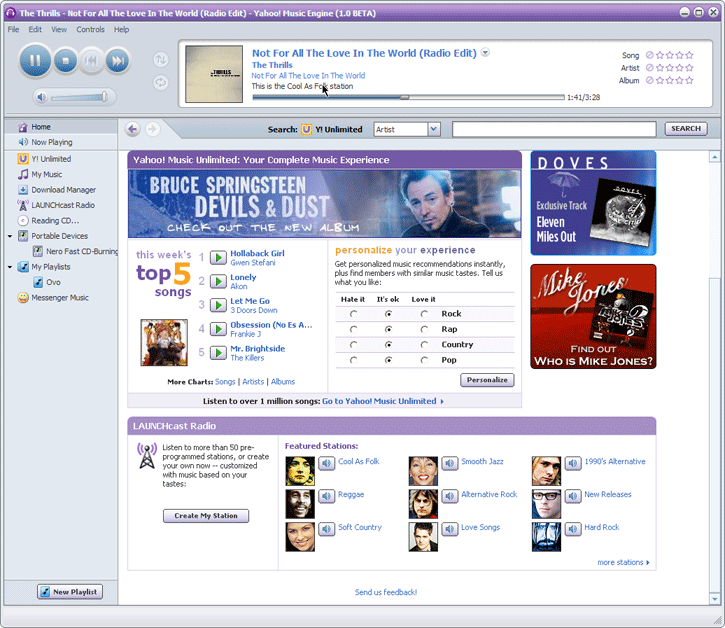Viewport: 725px width, 628px height.
Task: Toggle shuffle mode icon
Action: click(161, 60)
